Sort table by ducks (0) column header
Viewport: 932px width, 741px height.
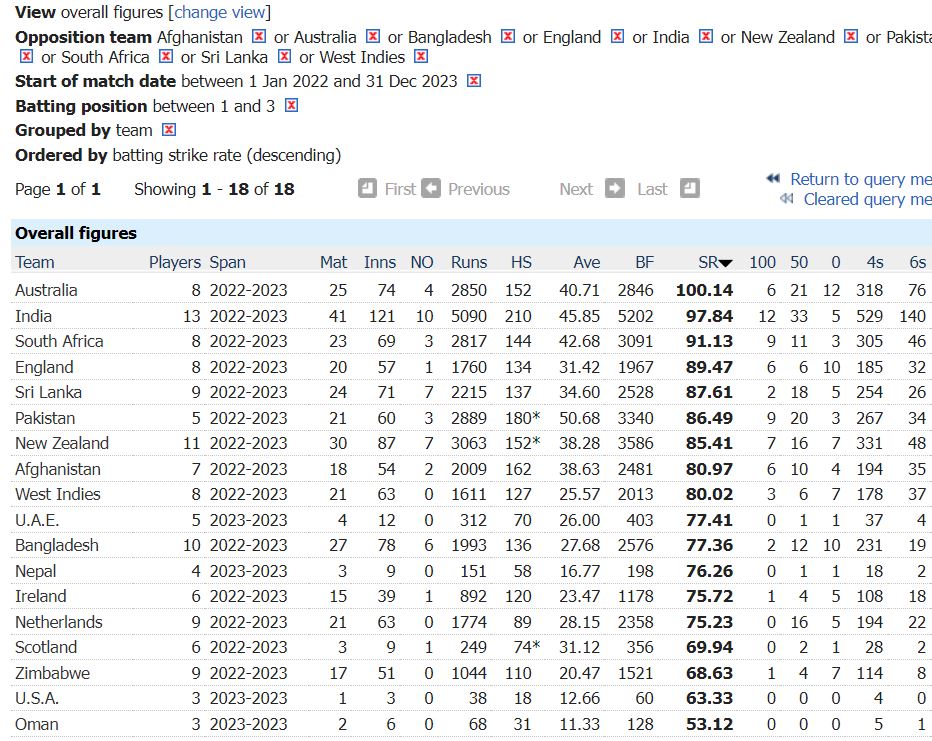coord(836,262)
